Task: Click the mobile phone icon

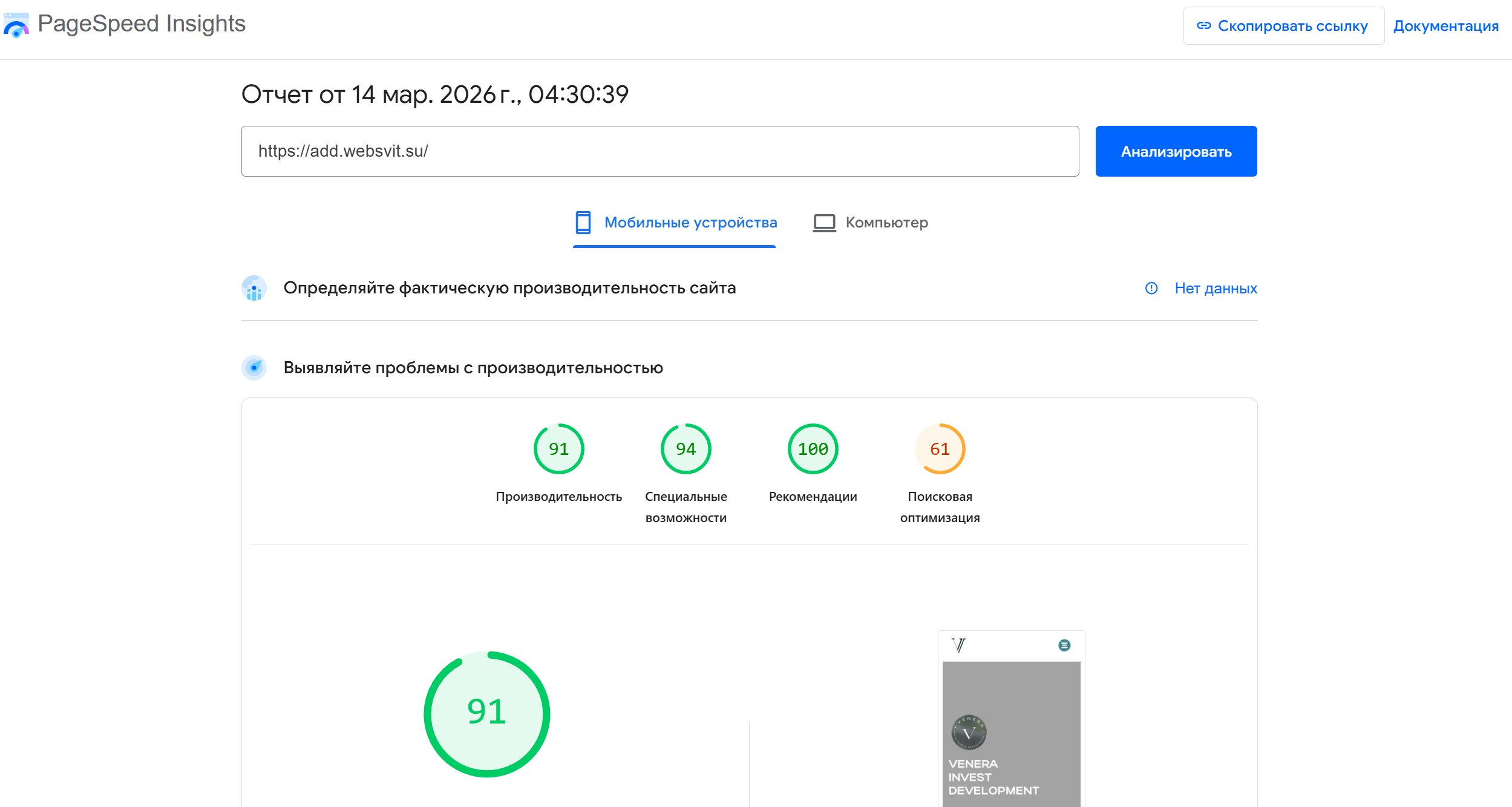Action: [x=583, y=223]
